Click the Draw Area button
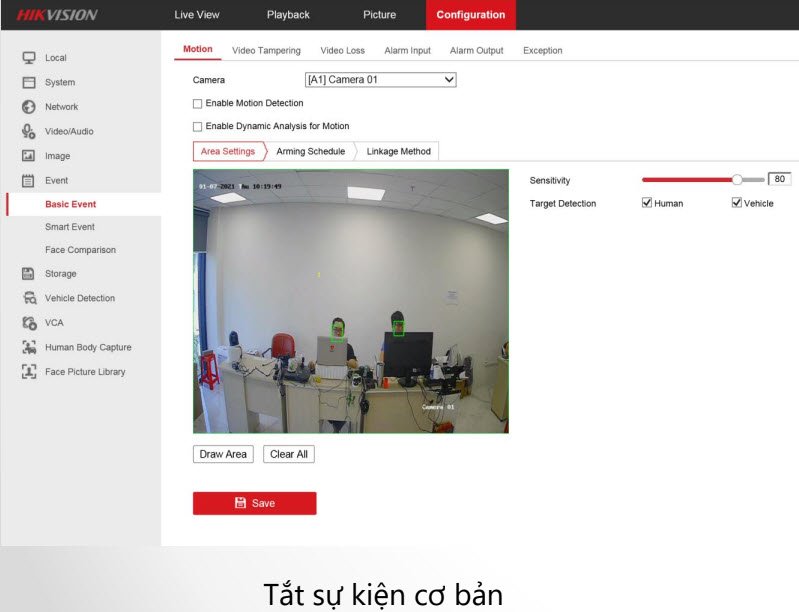Screen dimensions: 799x612 pyautogui.click(x=223, y=454)
